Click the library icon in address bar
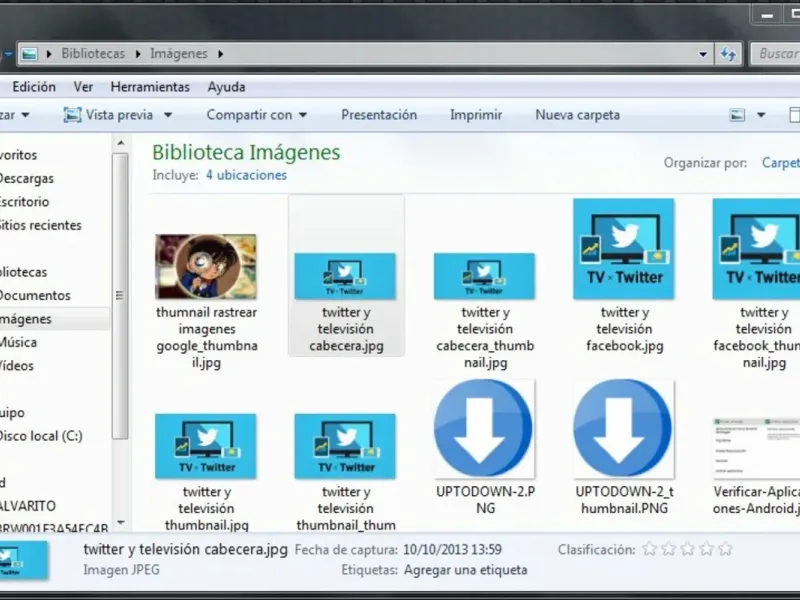800x600 pixels. (29, 54)
